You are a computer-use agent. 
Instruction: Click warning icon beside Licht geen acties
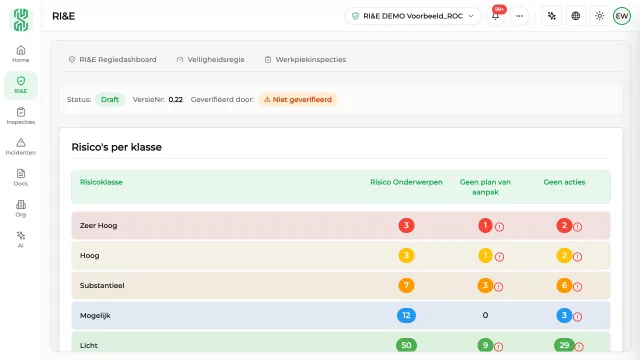pyautogui.click(x=579, y=347)
